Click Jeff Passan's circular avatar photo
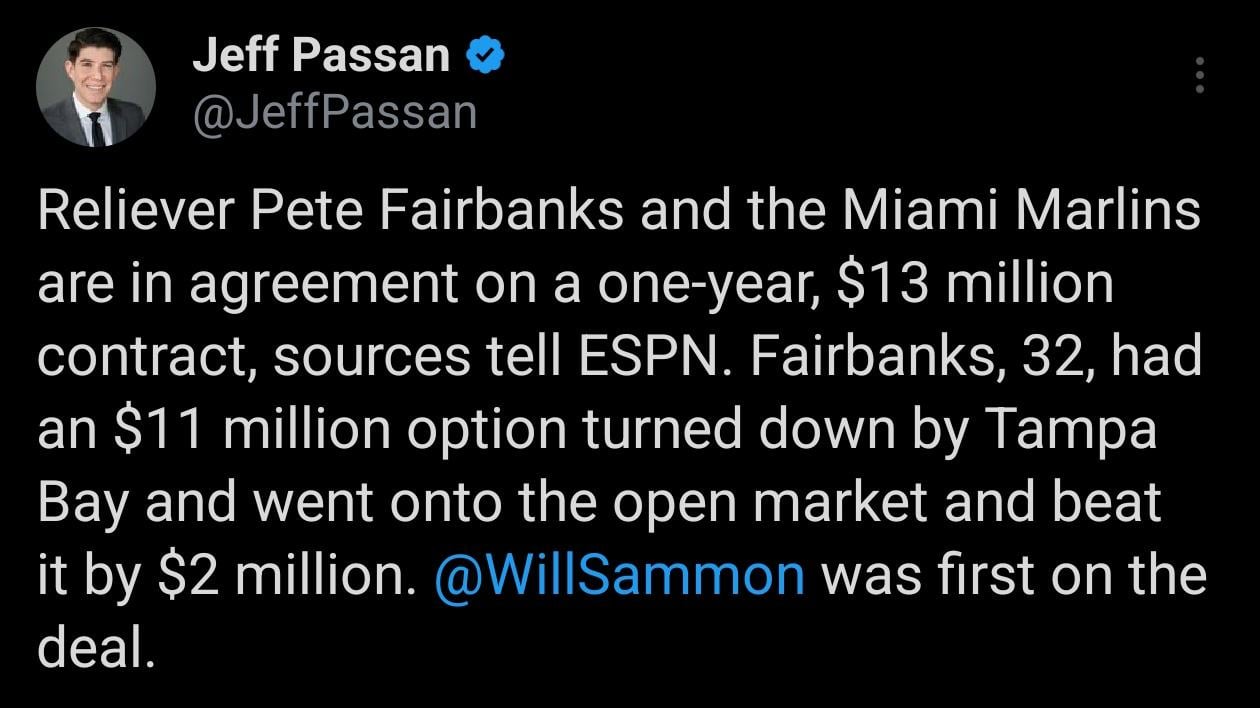1260x708 pixels. pos(93,86)
